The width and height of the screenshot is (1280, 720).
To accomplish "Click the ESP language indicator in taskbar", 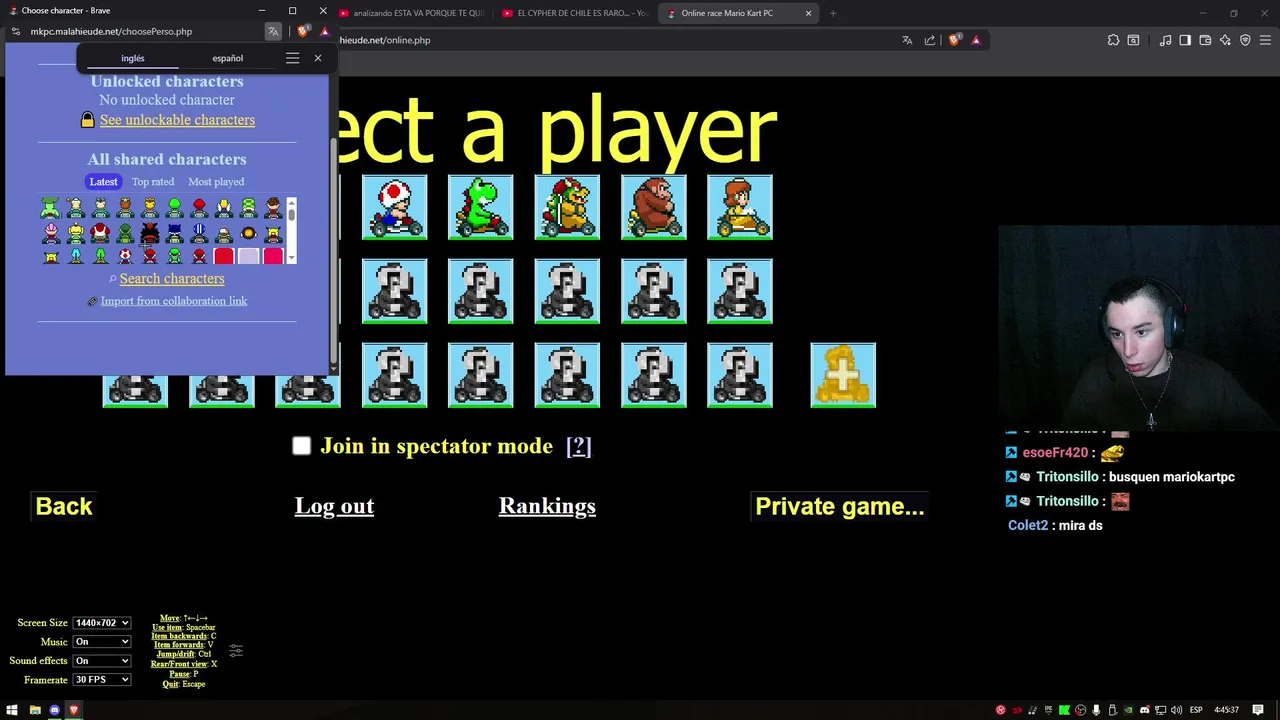I will 1196,710.
